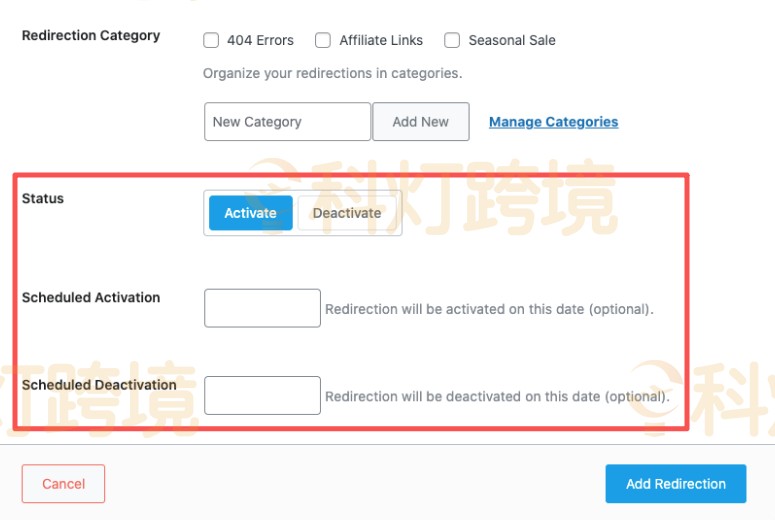Viewport: 775px width, 520px height.
Task: Tick the 404 Errors checkbox
Action: coord(211,41)
